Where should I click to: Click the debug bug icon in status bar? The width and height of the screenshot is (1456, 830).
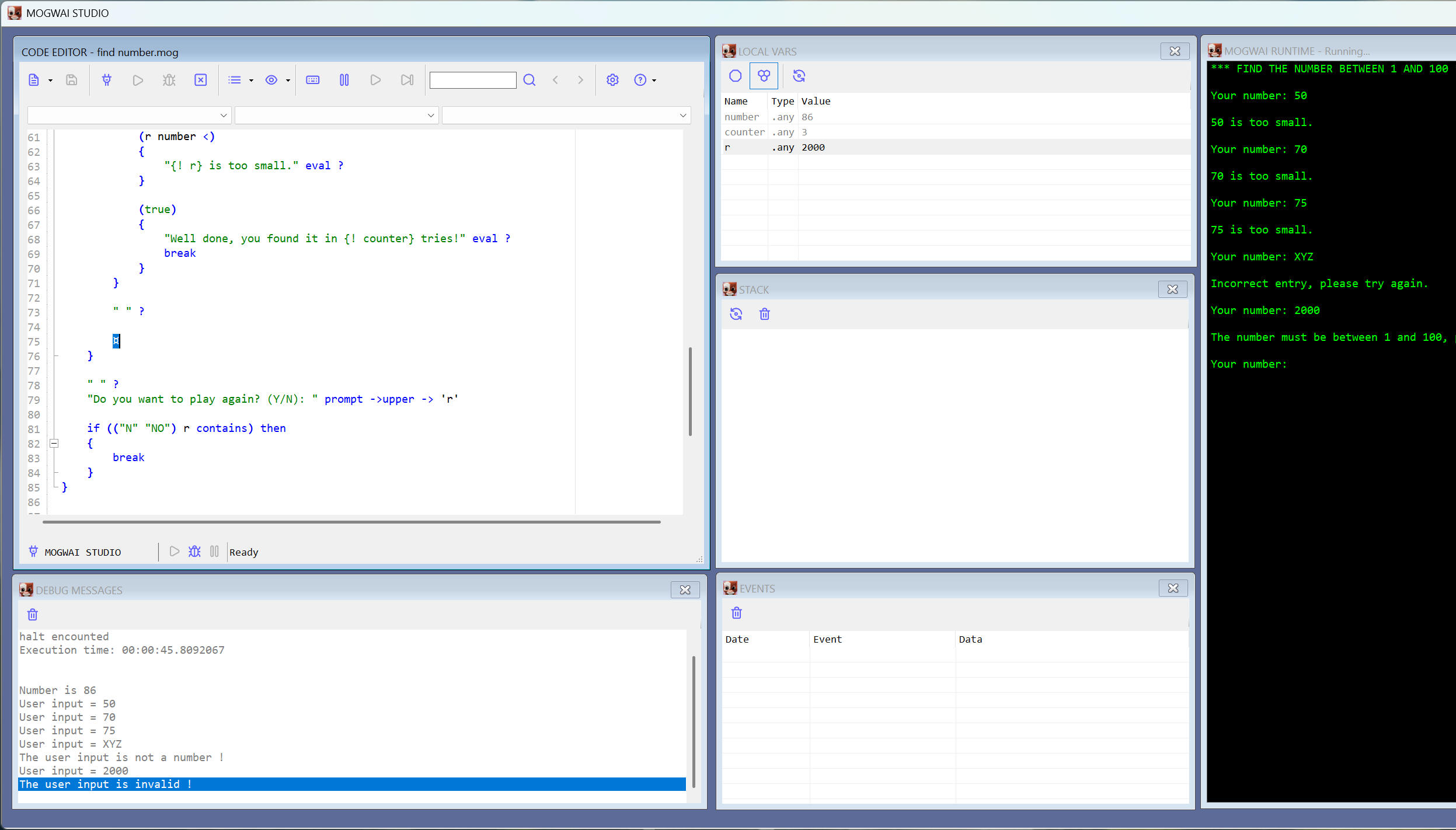[x=194, y=552]
